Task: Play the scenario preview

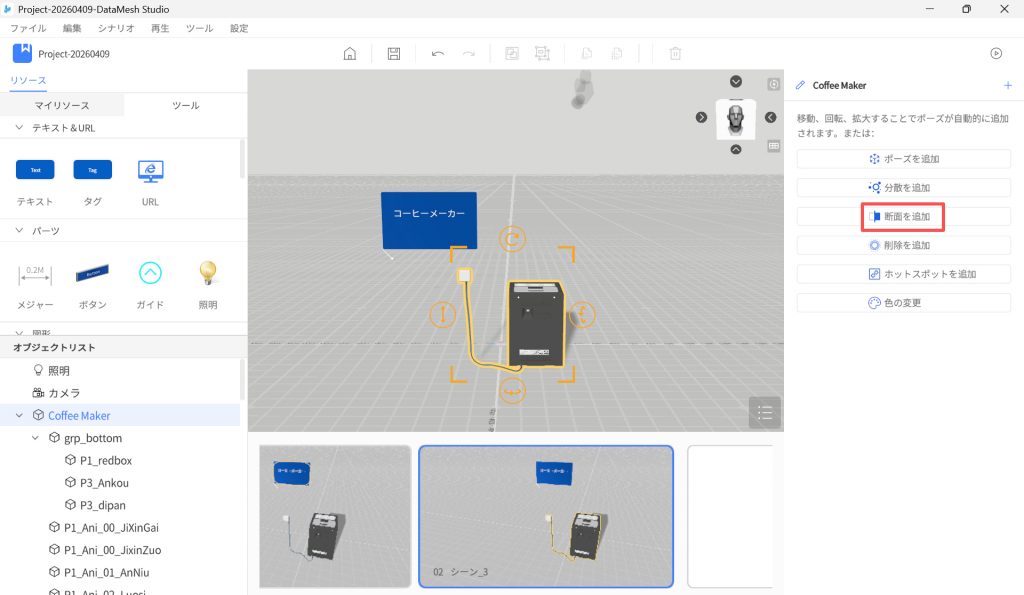Action: tap(996, 54)
